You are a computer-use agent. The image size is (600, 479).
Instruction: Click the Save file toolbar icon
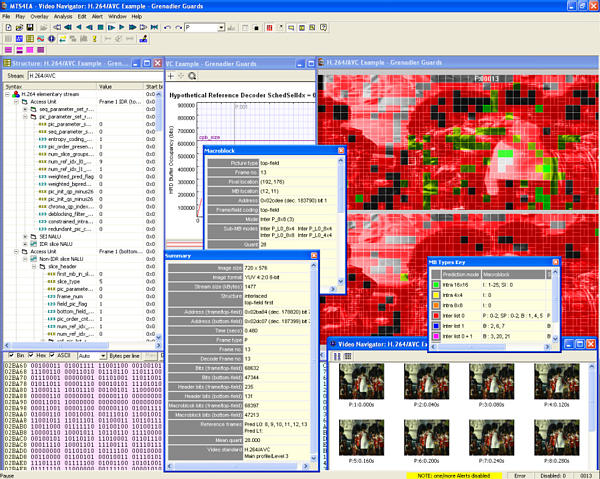click(x=30, y=29)
